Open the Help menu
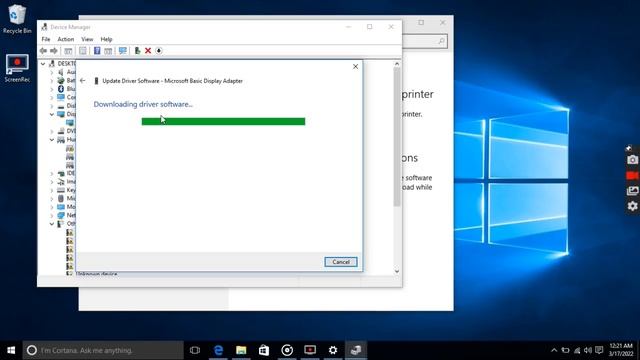 (106, 39)
